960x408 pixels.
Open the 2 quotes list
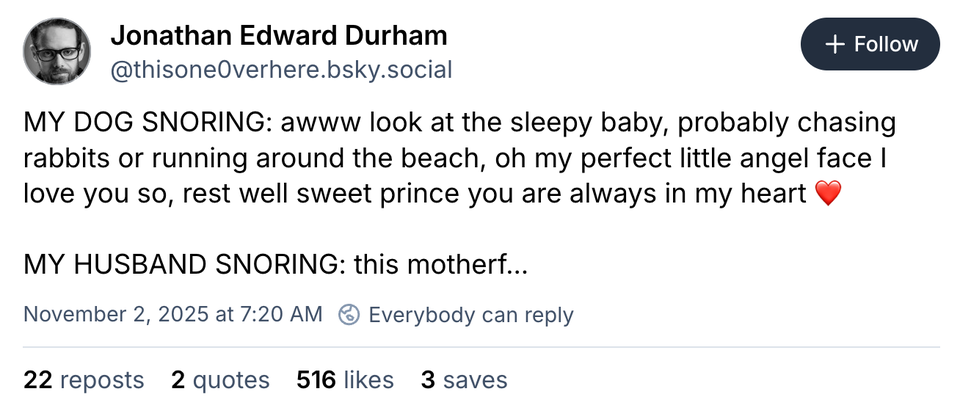coord(220,380)
